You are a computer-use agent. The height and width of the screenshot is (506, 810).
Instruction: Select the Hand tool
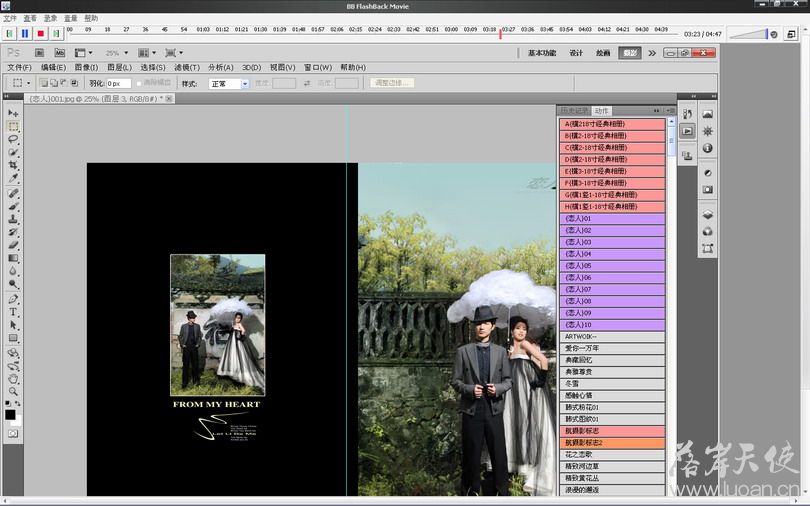point(13,379)
